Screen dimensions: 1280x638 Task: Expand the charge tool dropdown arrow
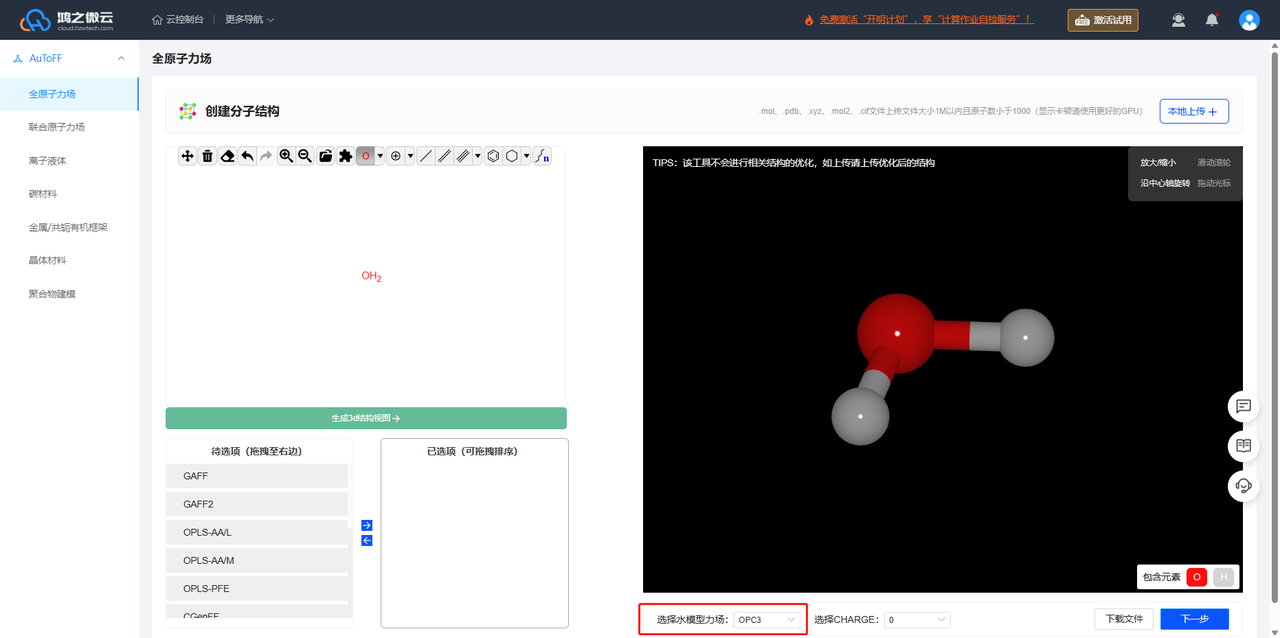click(410, 156)
